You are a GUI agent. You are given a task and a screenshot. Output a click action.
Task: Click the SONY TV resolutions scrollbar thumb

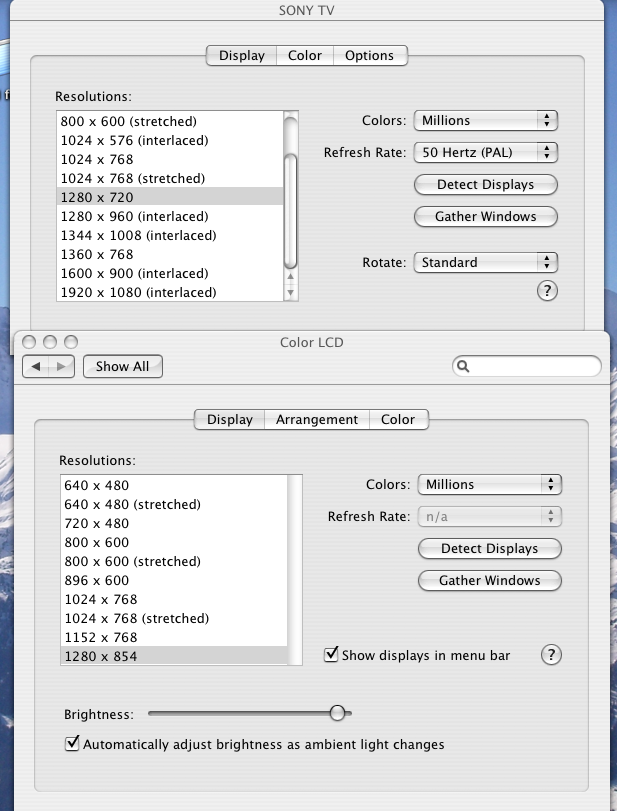point(291,211)
